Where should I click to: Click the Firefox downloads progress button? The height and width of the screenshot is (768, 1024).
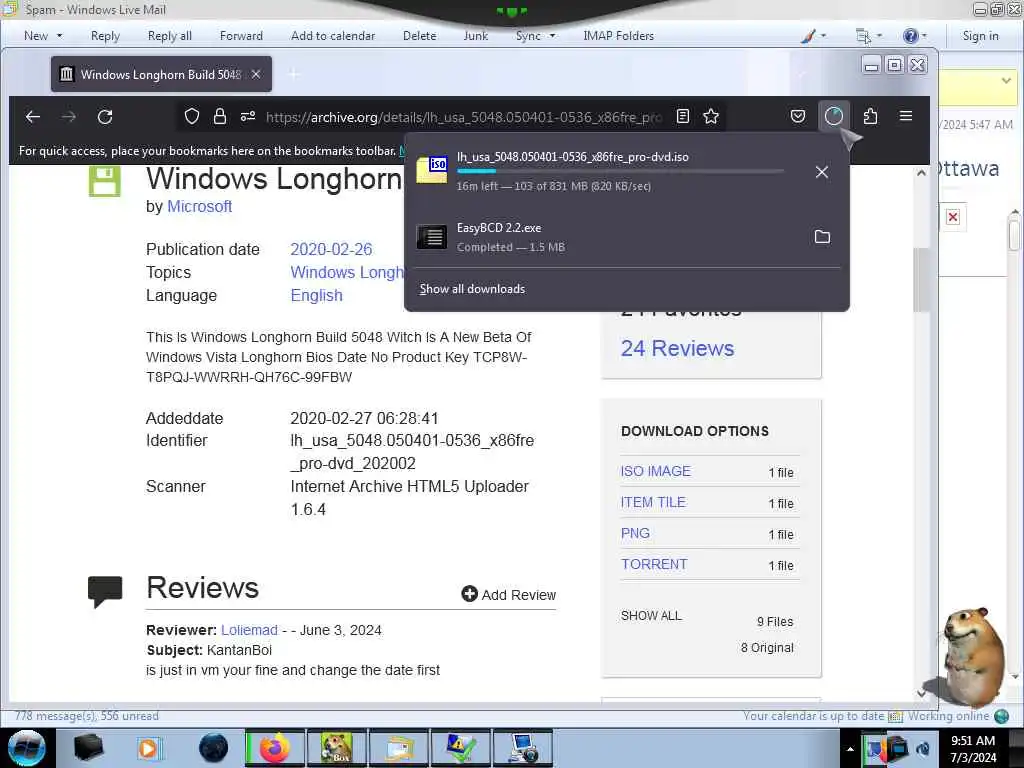834,116
